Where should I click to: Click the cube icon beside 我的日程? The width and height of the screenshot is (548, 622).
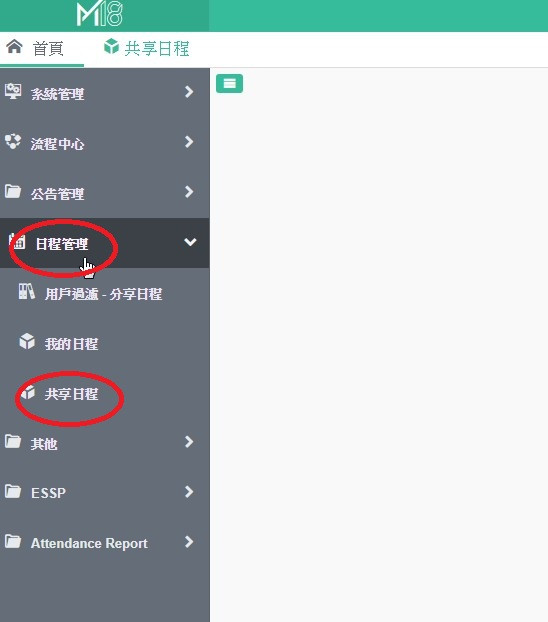(x=27, y=342)
